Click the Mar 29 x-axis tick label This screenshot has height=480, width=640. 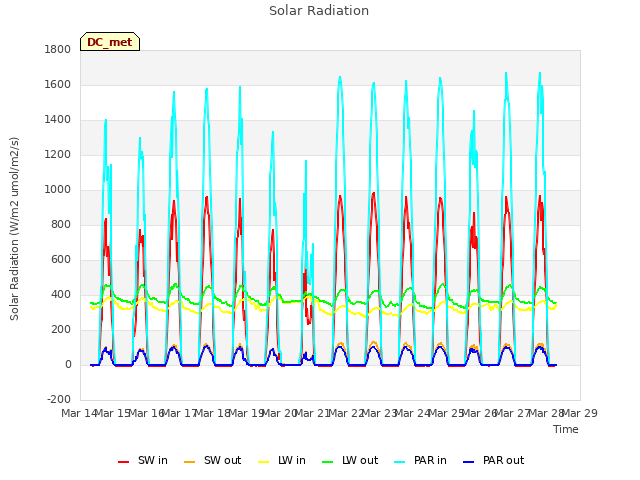coord(580,413)
